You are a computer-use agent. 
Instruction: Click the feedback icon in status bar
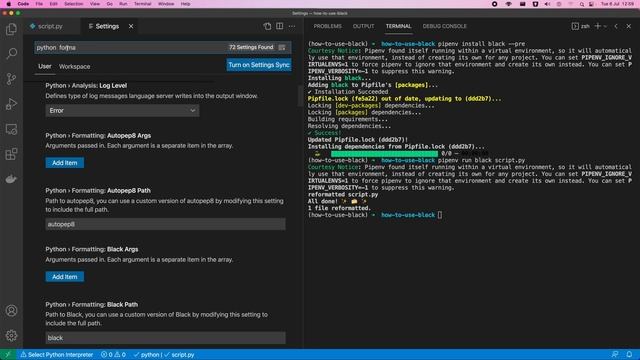pyautogui.click(x=615, y=355)
